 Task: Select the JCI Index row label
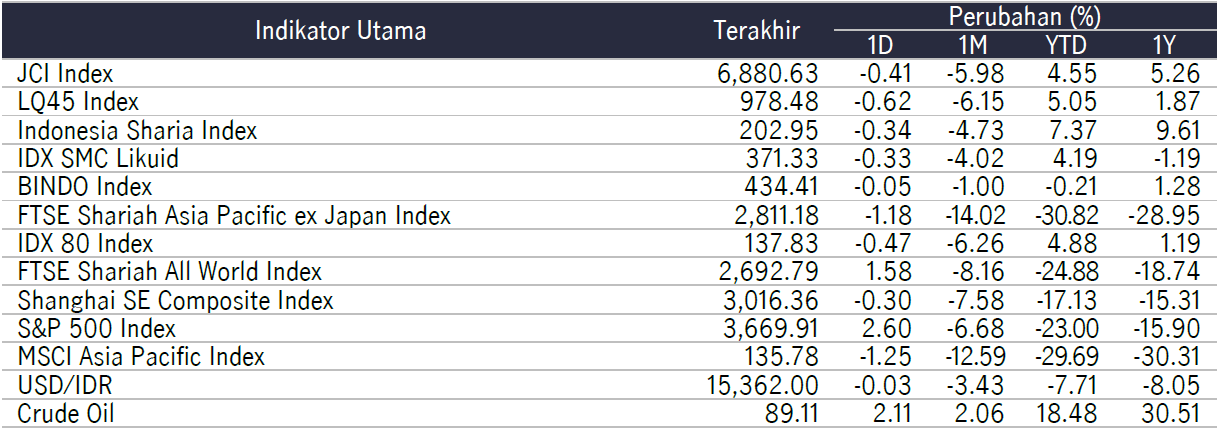click(65, 73)
